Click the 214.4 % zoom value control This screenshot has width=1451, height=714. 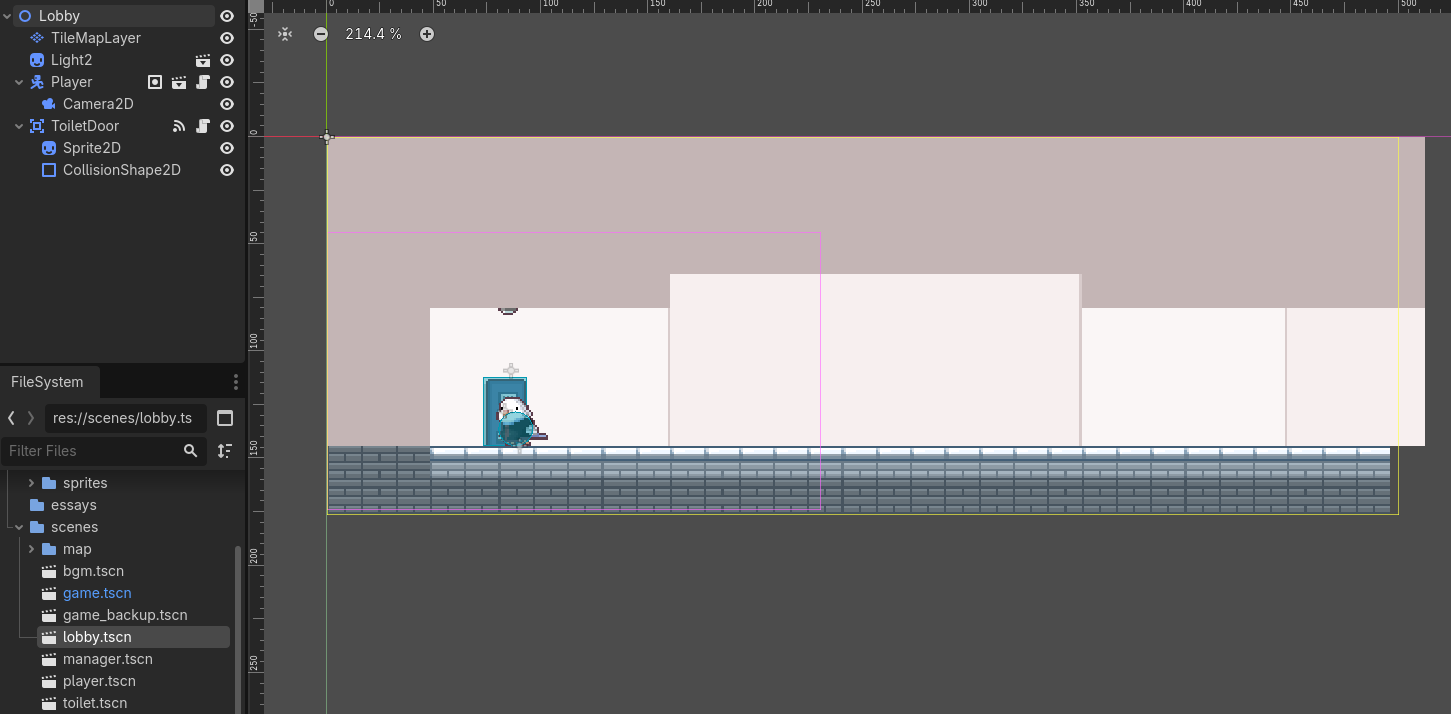click(373, 33)
